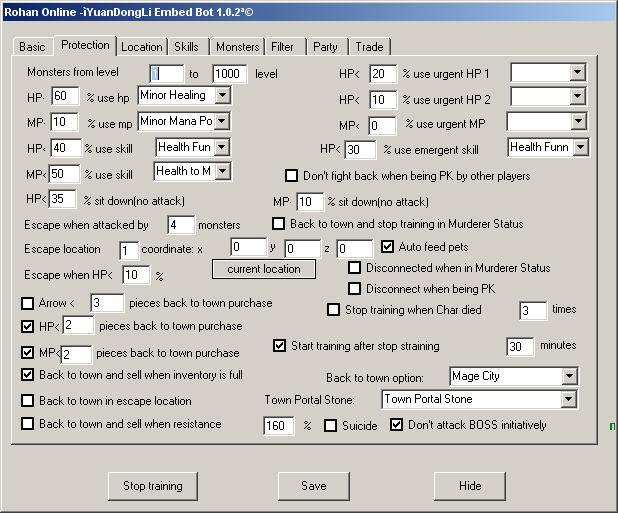Click the maximum monster level field 1000
This screenshot has height=513, width=618.
point(230,74)
